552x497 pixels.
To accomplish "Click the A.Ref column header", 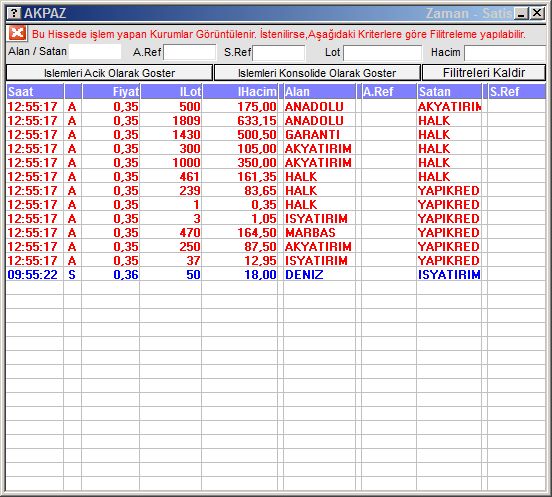I will click(389, 92).
